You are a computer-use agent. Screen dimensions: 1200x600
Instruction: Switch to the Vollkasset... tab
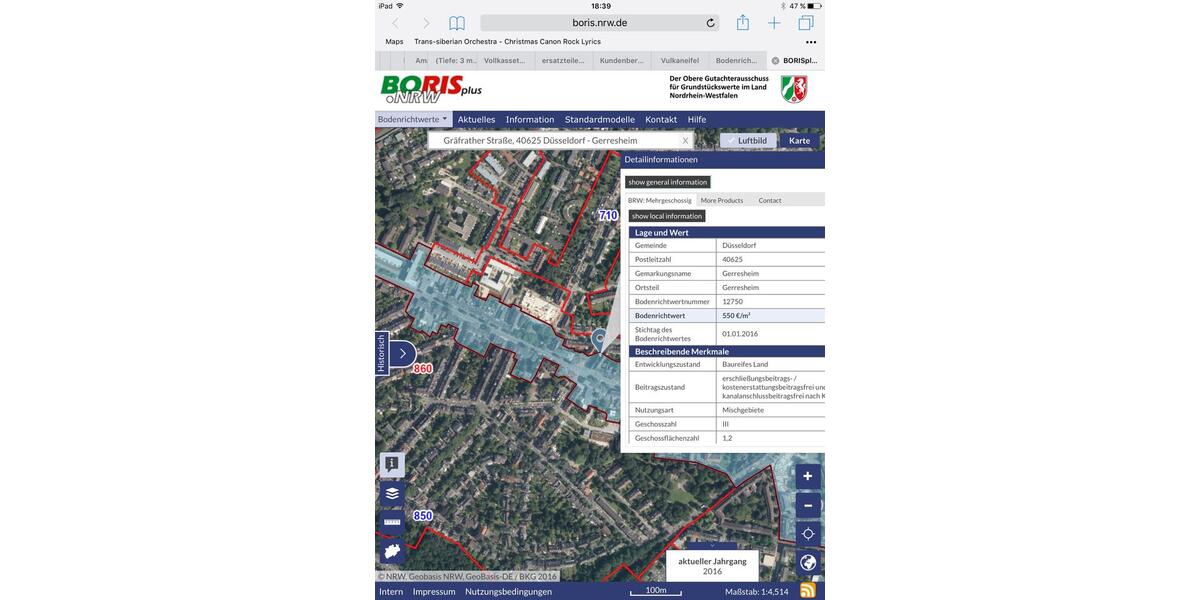point(505,61)
